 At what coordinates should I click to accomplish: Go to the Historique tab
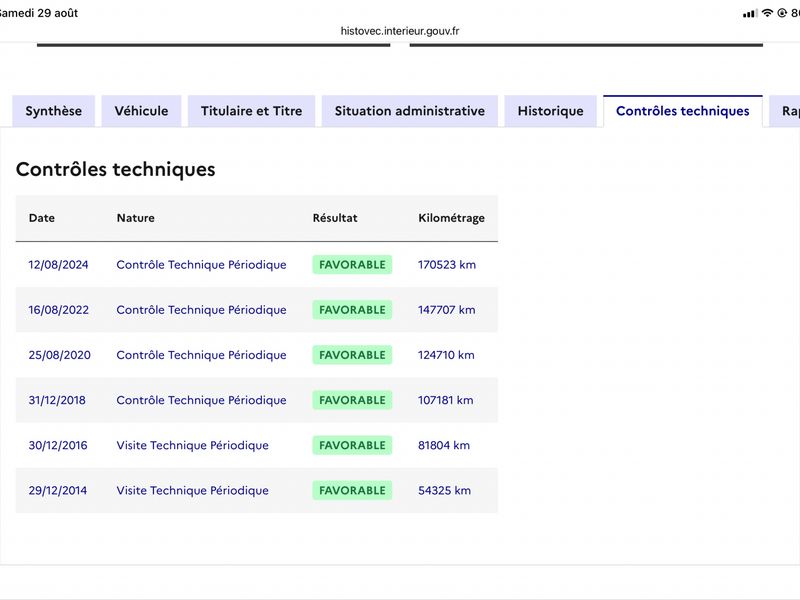pos(551,111)
